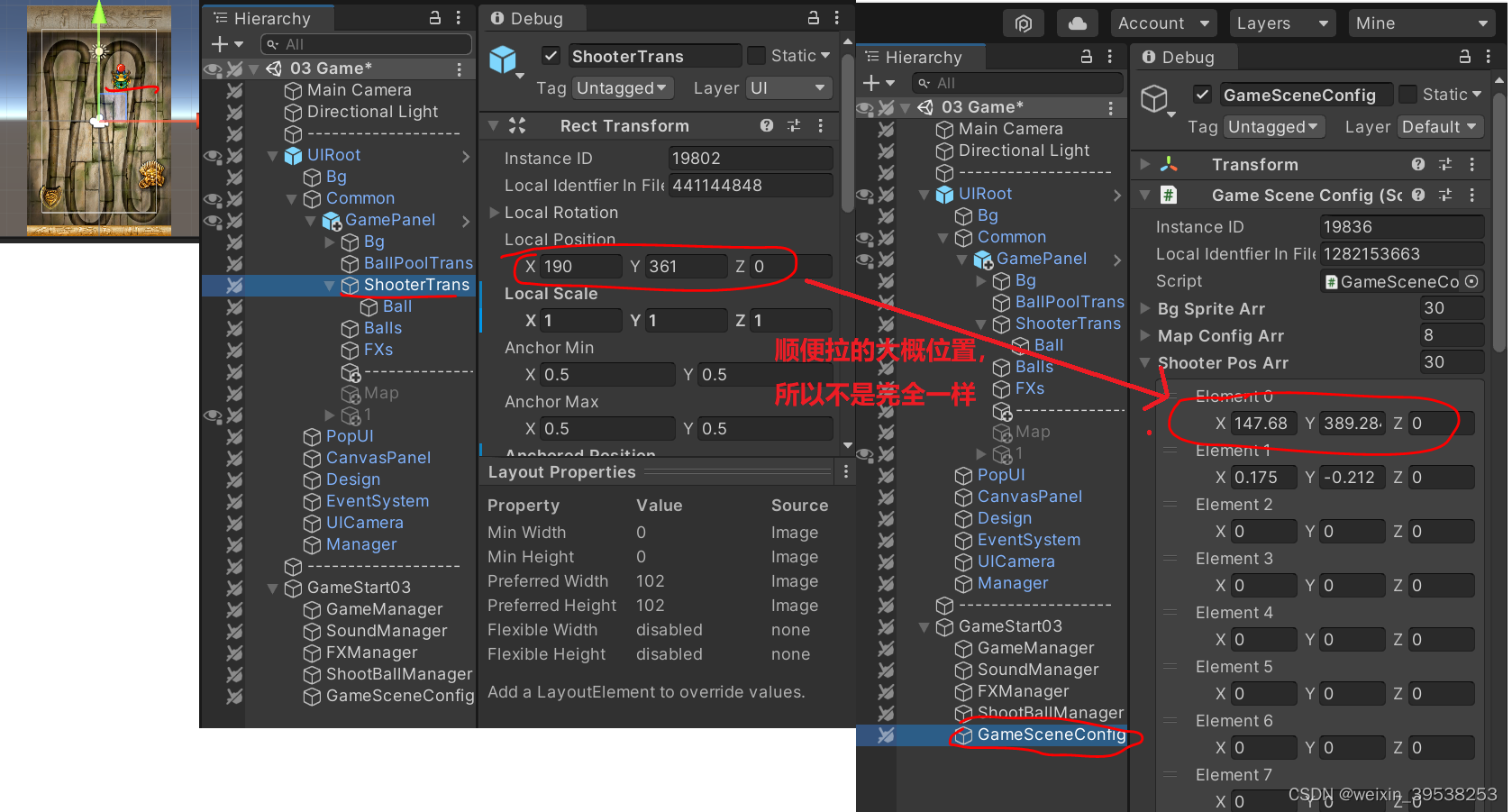The height and width of the screenshot is (812, 1512).
Task: Open left Hierarchy panel options menu
Action: pos(459,18)
